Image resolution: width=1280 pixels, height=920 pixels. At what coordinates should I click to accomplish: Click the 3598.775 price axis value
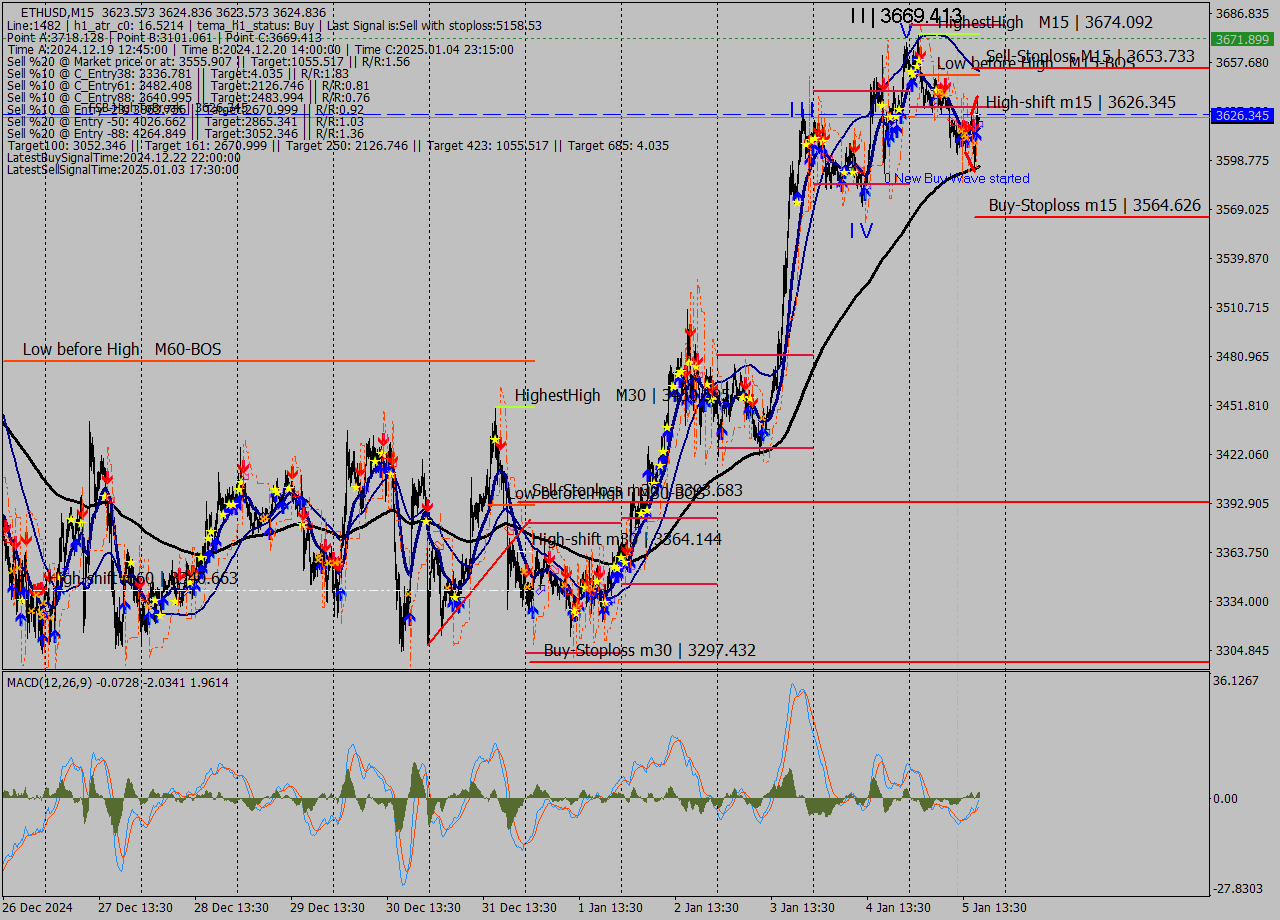(1243, 160)
